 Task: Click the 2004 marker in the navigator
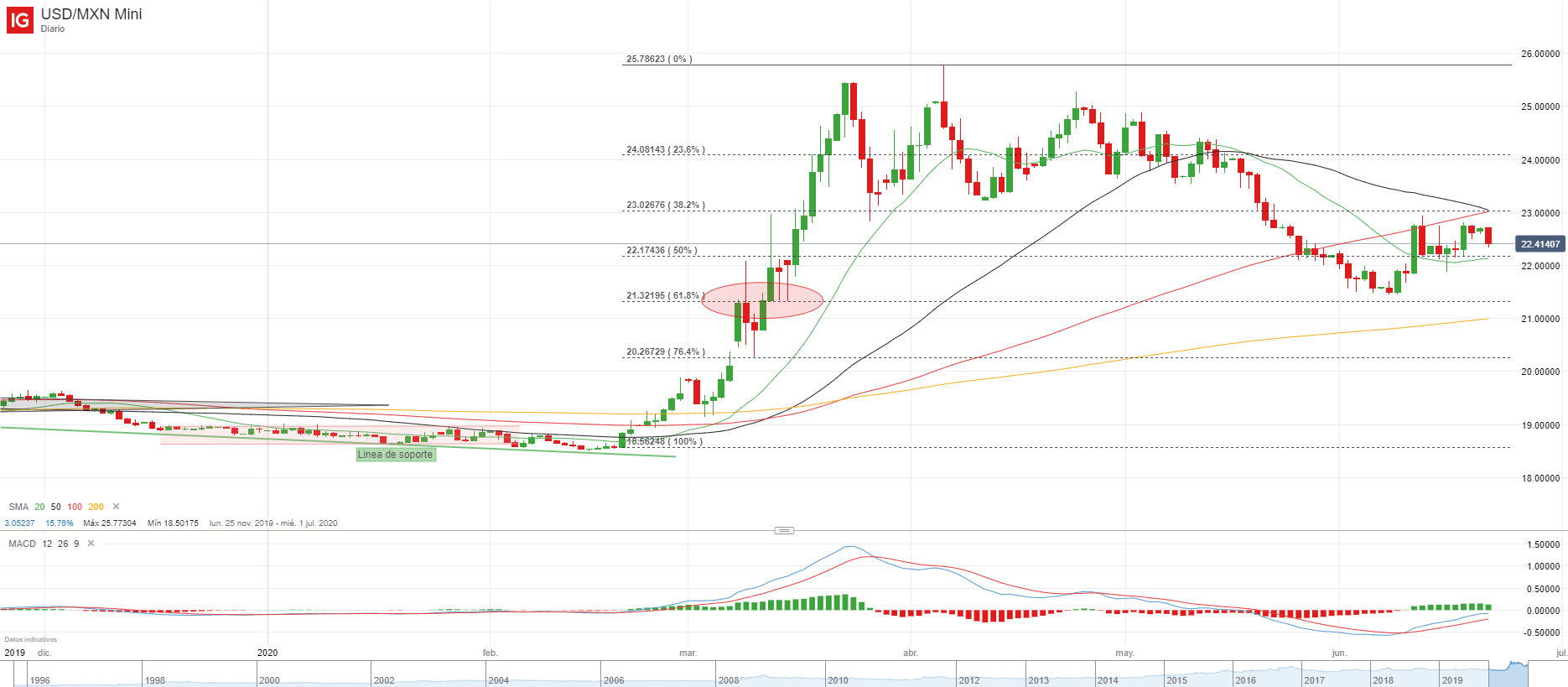point(498,680)
